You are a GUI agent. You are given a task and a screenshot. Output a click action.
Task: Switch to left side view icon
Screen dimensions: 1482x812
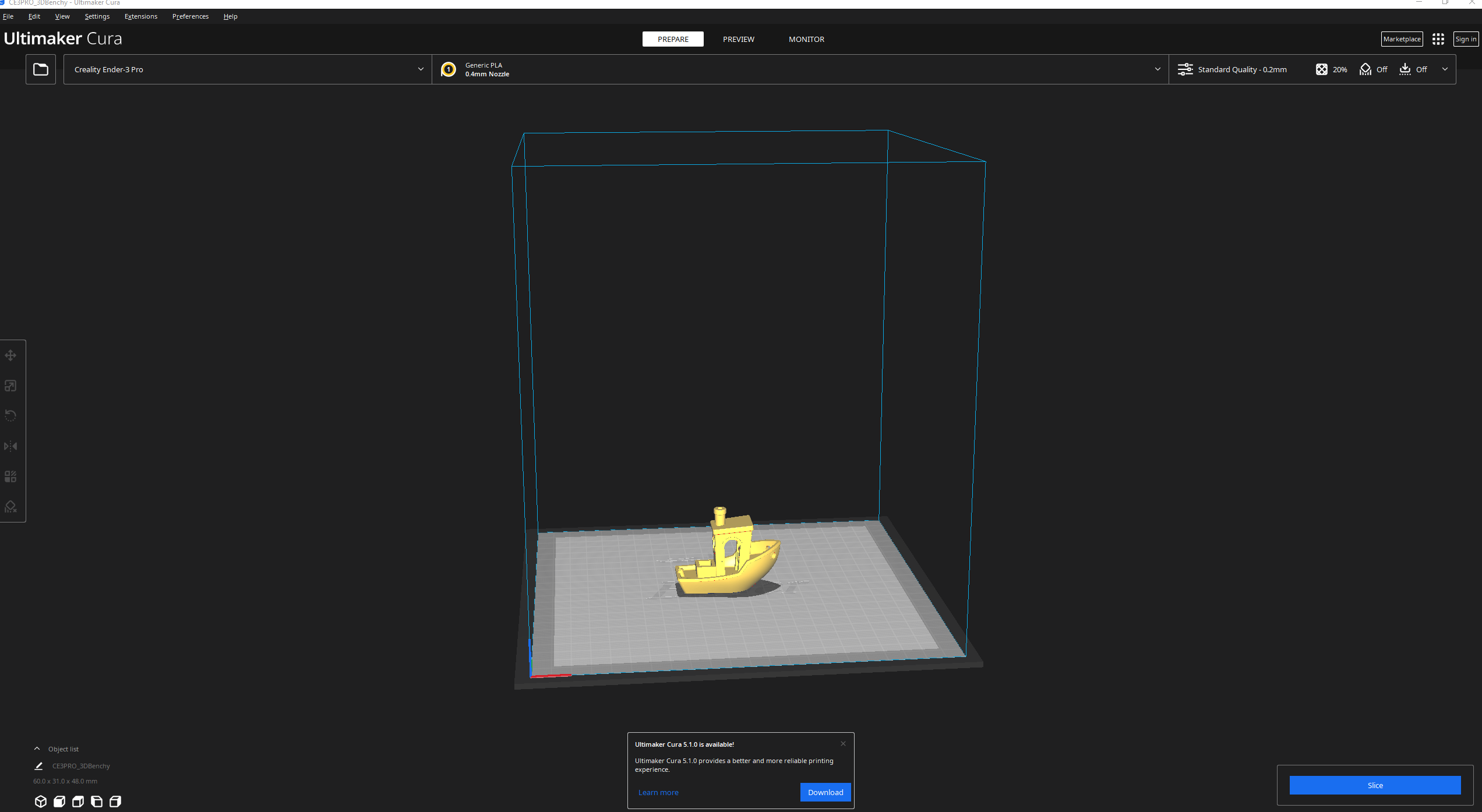97,802
